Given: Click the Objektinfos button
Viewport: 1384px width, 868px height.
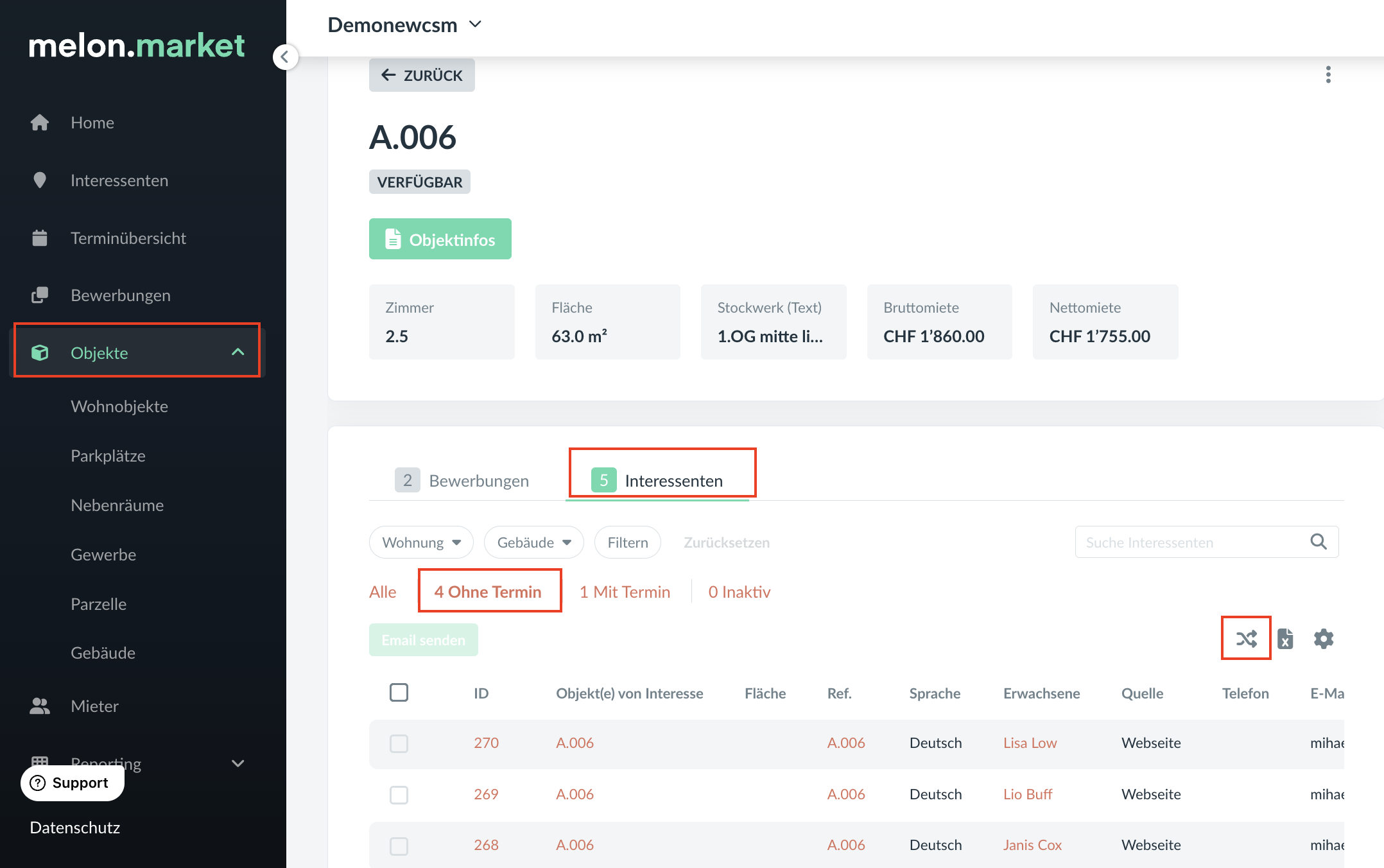Looking at the screenshot, I should click(x=440, y=239).
